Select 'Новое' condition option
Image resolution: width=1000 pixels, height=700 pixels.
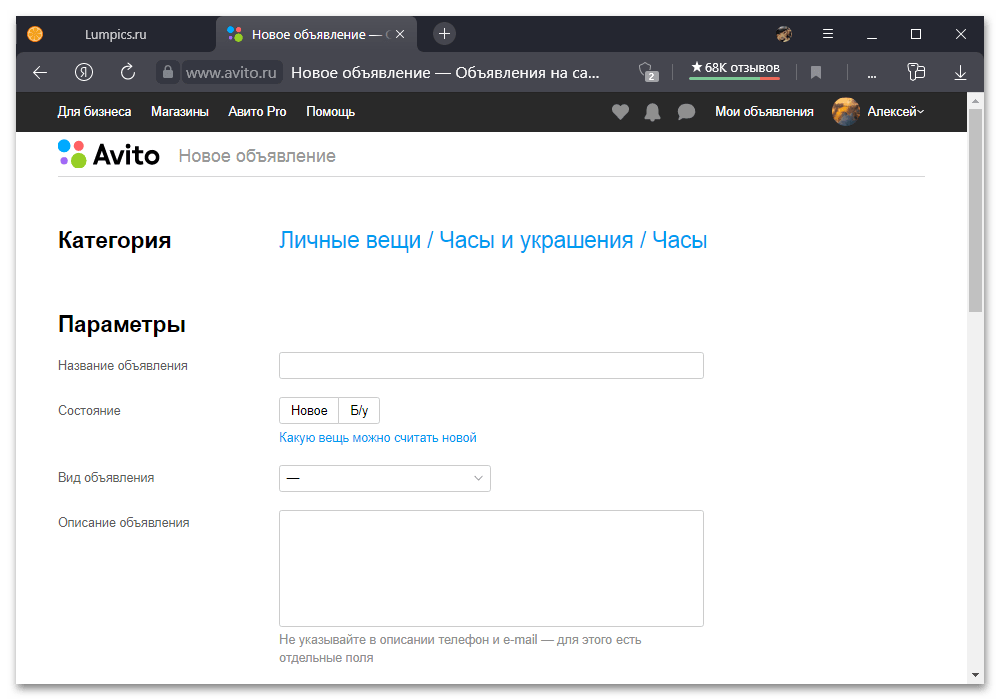(309, 411)
